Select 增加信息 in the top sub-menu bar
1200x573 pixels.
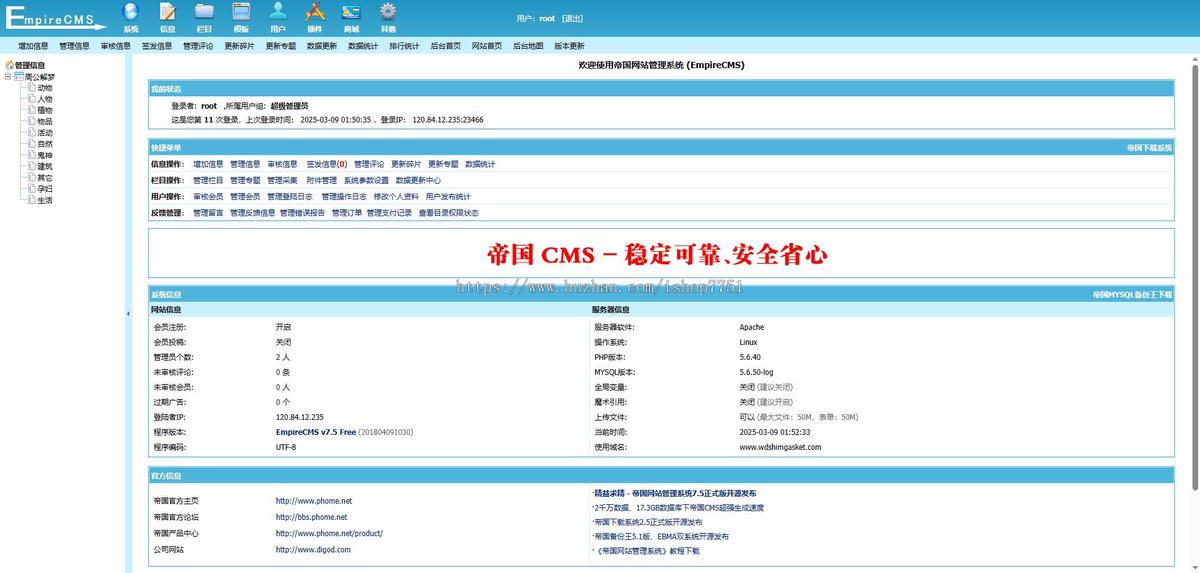click(33, 46)
